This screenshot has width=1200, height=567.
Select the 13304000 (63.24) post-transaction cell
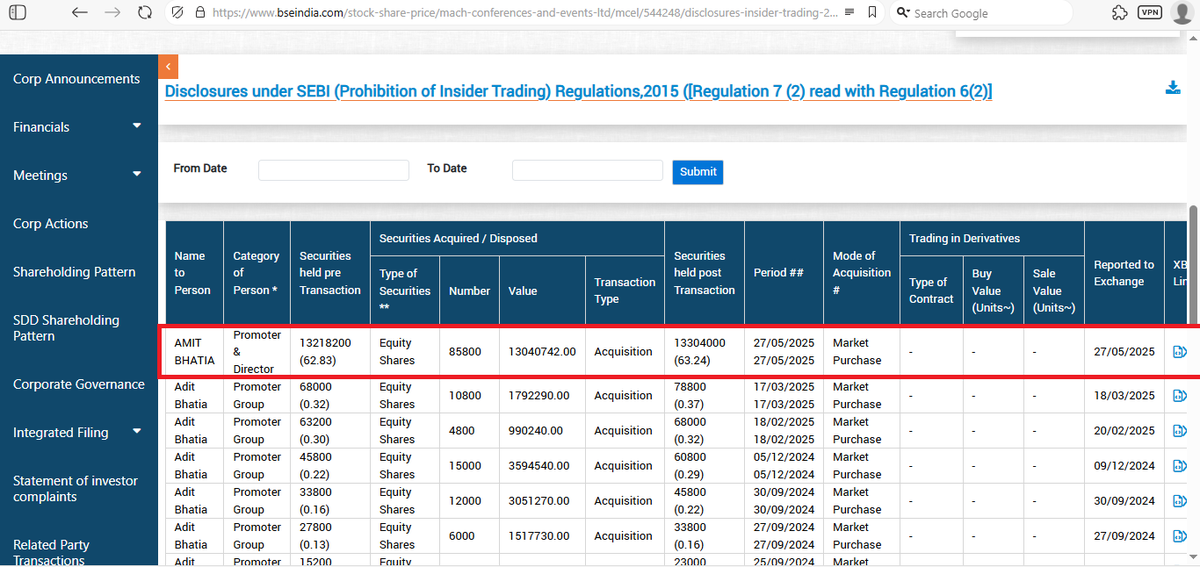[704, 351]
